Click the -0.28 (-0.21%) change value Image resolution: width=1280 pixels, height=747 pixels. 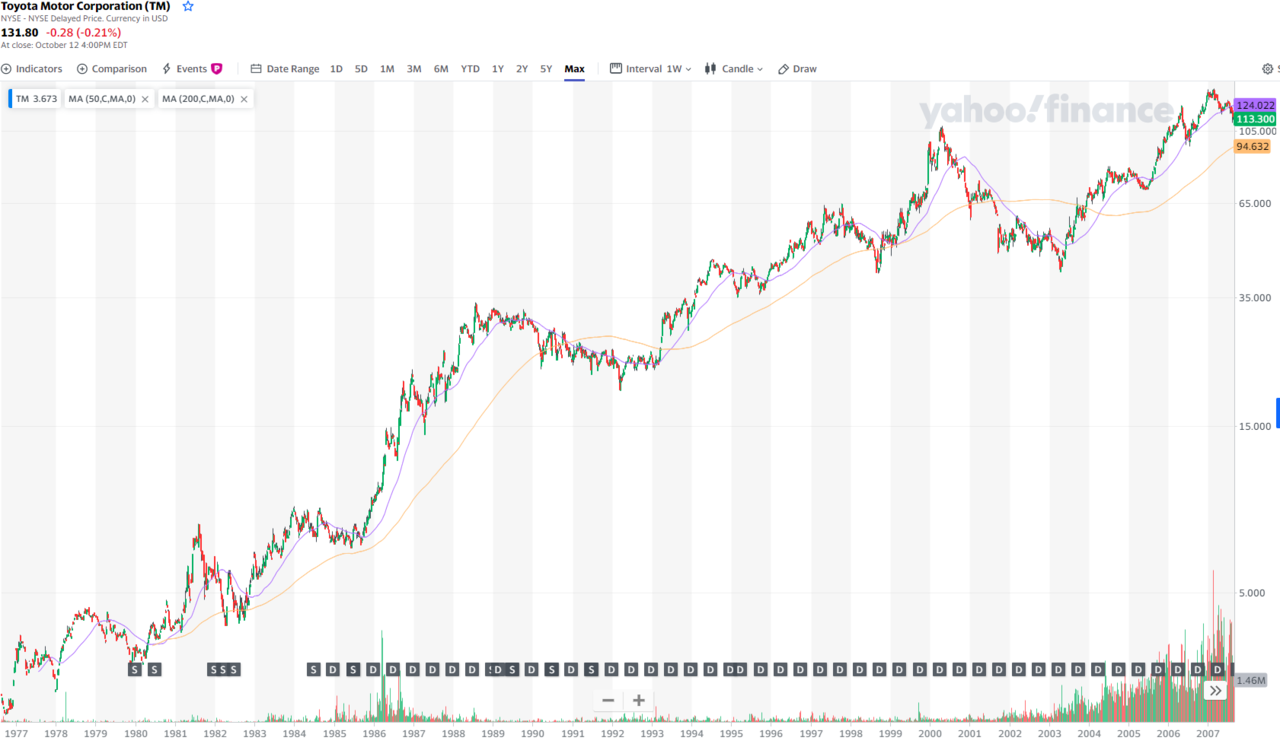pyautogui.click(x=83, y=32)
